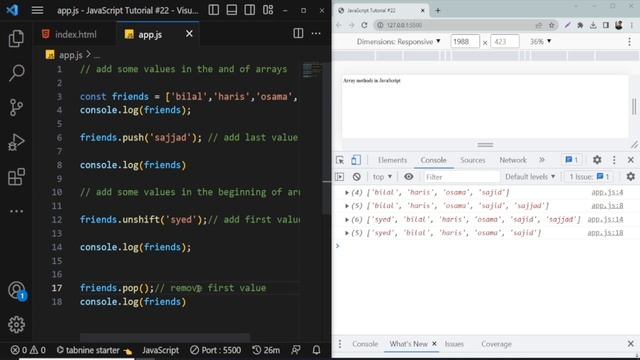Bookmark this page with star icon
Screen dimensions: 640x360
click(x=551, y=25)
